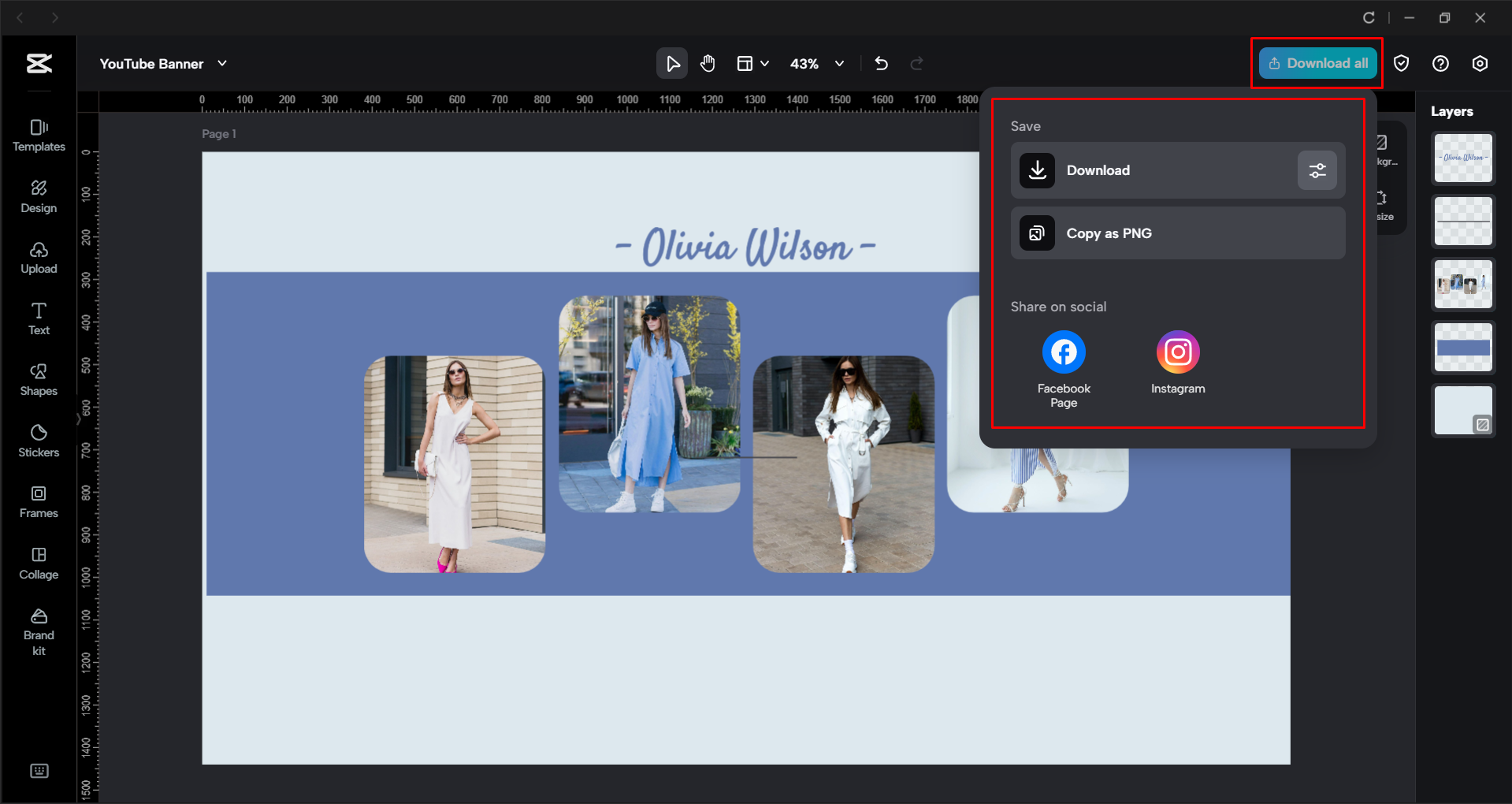Open the Stickers panel
The width and height of the screenshot is (1512, 804).
(x=38, y=440)
